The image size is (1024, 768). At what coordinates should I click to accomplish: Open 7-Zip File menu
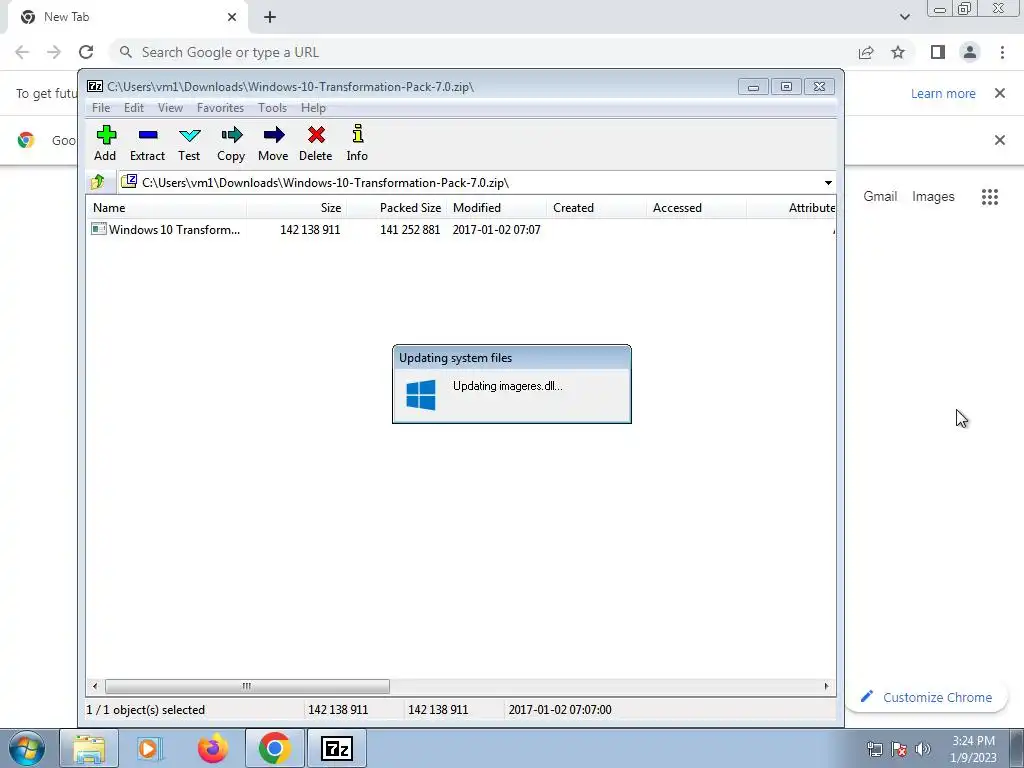coord(101,108)
